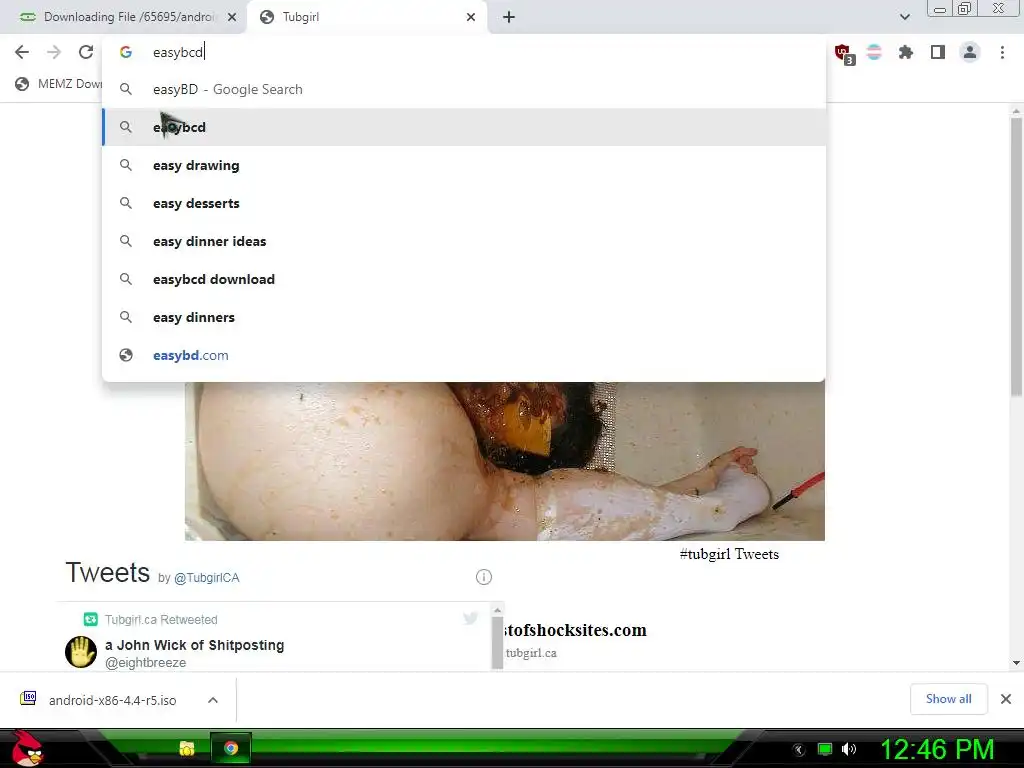Click the Twitter bird icon in tweet

click(x=470, y=618)
